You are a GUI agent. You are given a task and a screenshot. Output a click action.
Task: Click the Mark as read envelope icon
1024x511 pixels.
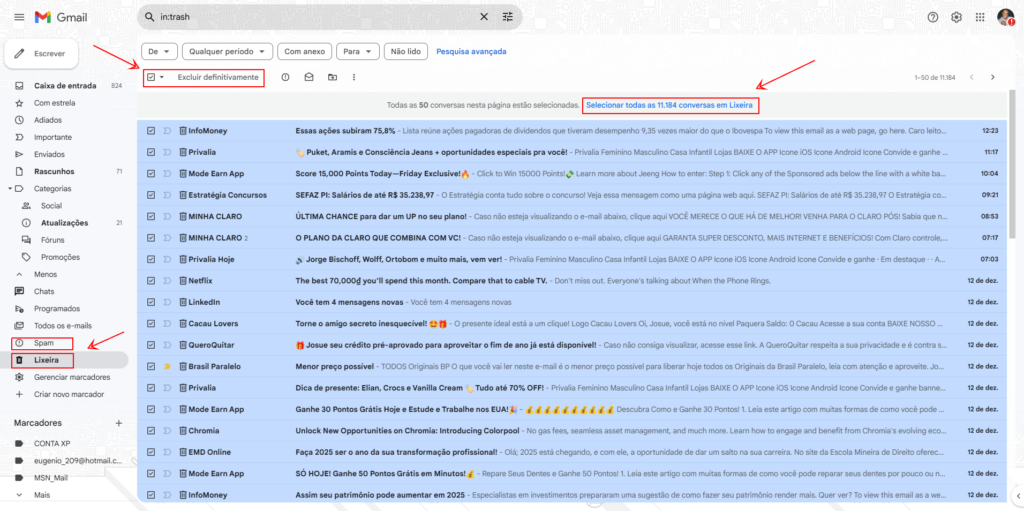click(309, 77)
